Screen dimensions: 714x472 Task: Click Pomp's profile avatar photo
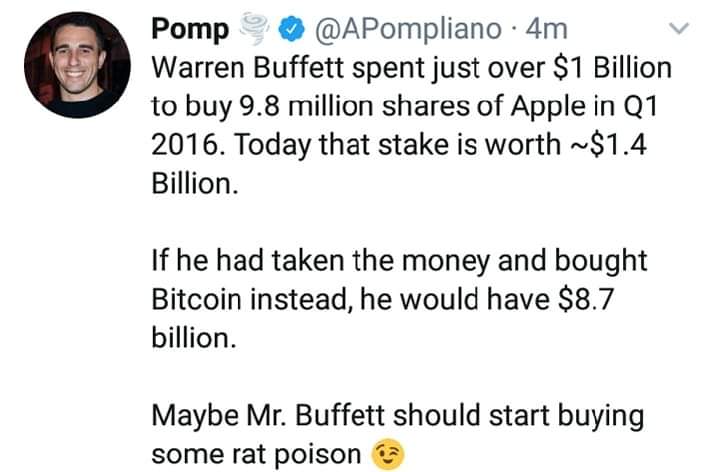pos(74,67)
